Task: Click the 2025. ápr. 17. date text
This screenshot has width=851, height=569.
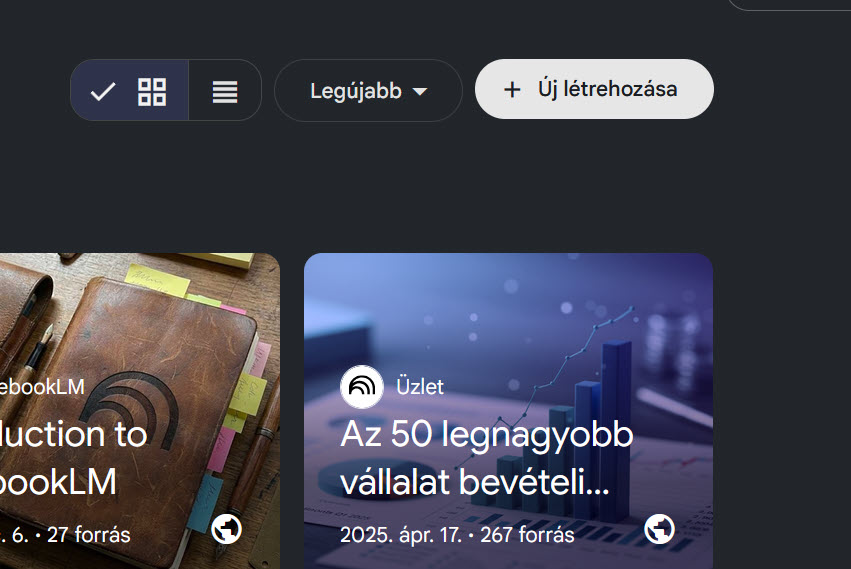Action: coord(401,535)
